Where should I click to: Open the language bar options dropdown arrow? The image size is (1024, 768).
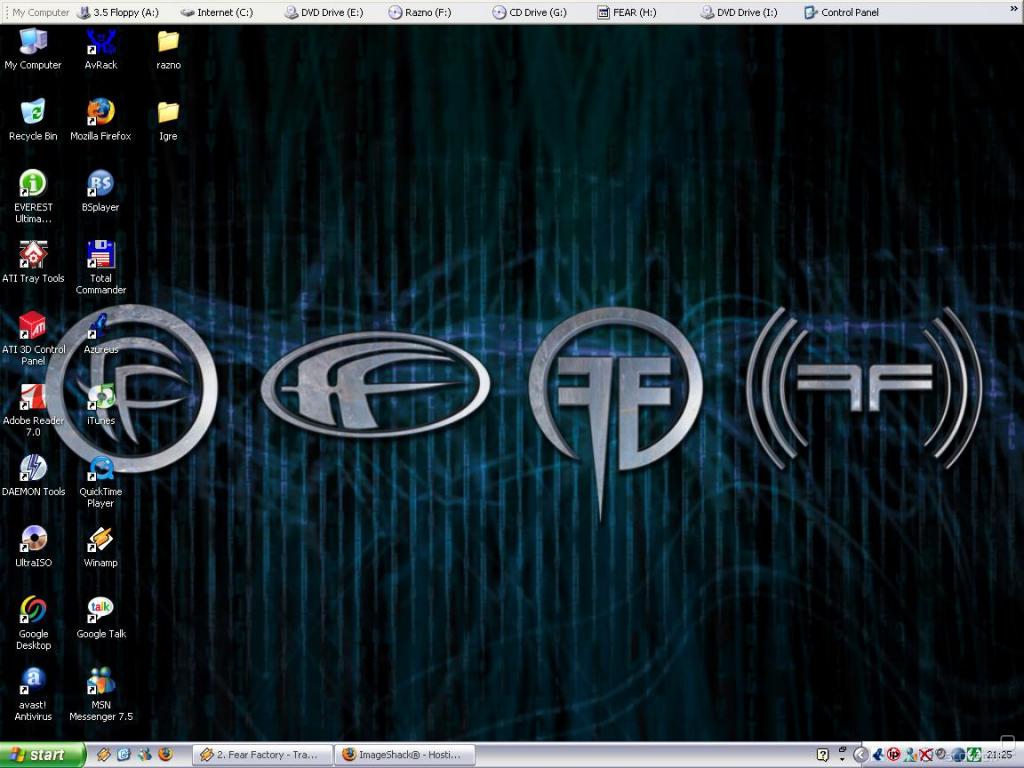(842, 759)
